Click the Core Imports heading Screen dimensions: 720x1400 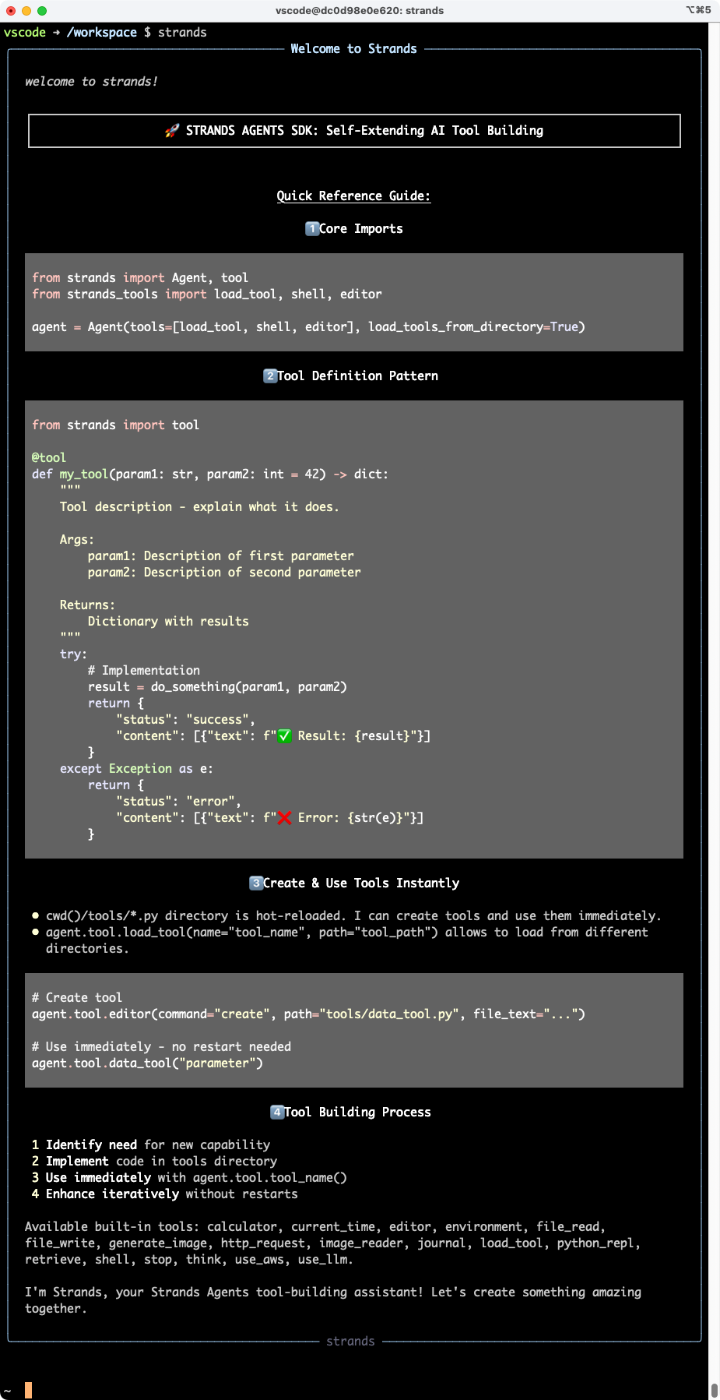click(361, 229)
